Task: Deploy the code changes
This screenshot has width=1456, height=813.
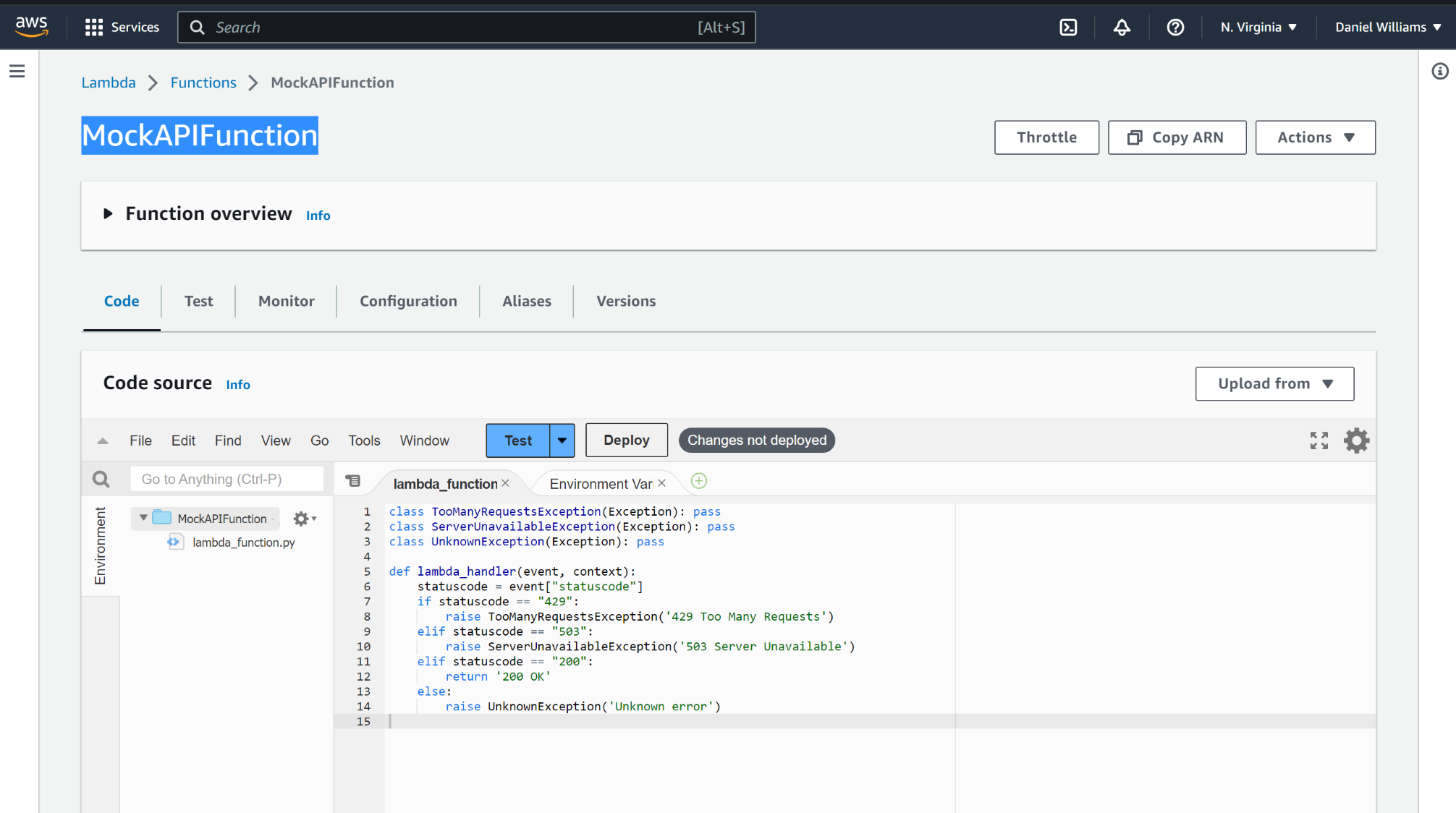Action: [x=627, y=440]
